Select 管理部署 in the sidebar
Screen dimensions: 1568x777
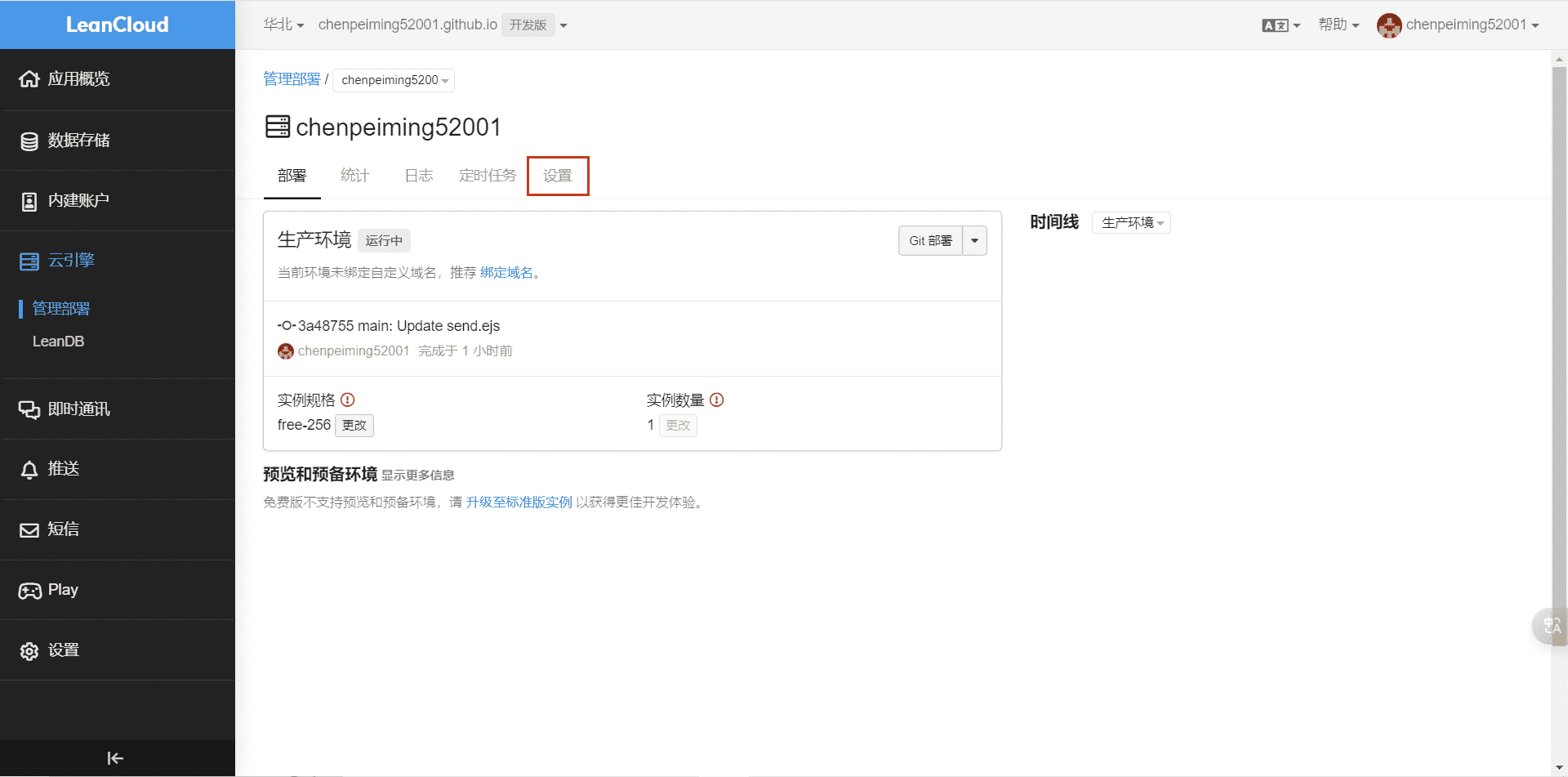(61, 309)
